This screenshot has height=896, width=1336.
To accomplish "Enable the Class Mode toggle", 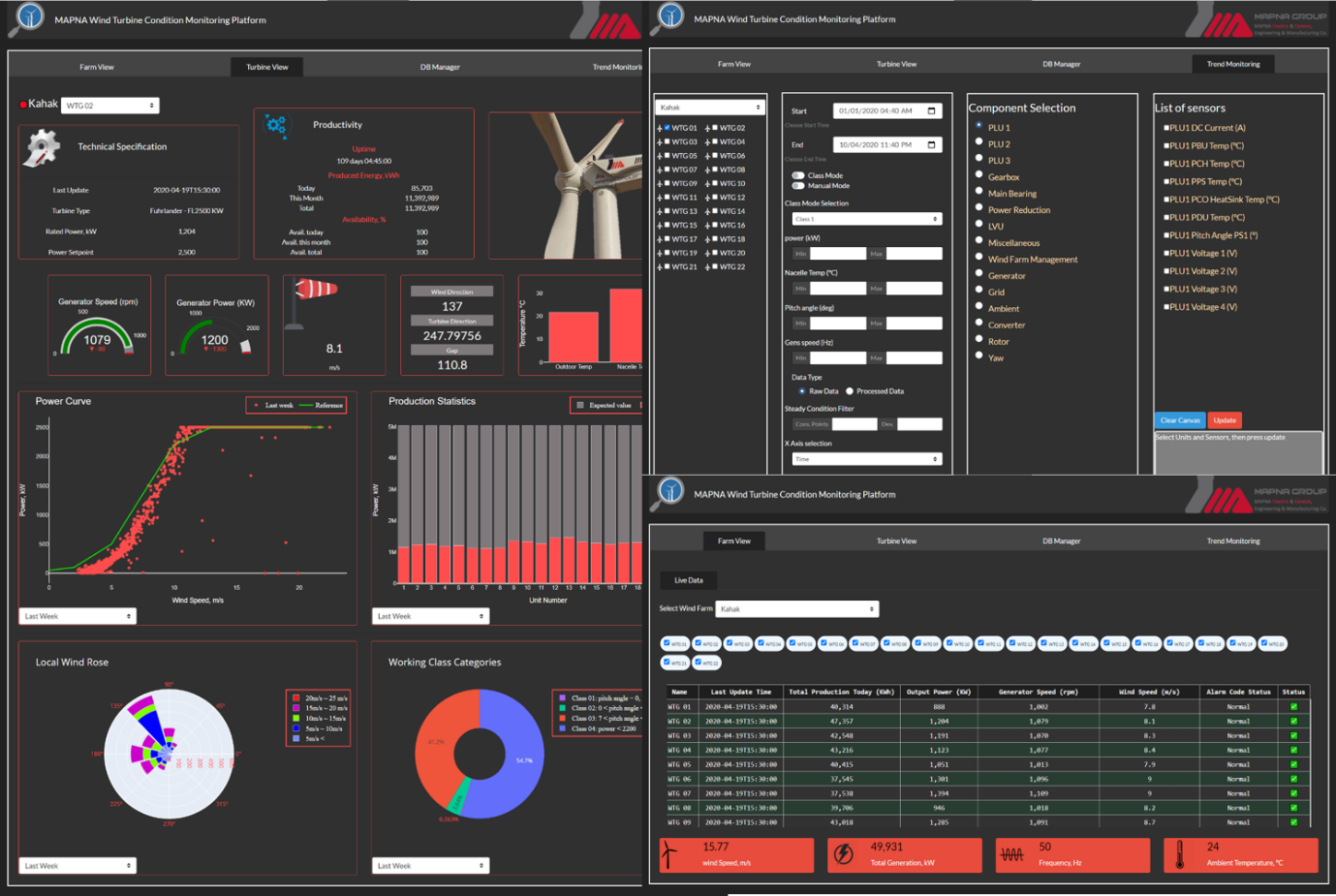I will pyautogui.click(x=798, y=175).
